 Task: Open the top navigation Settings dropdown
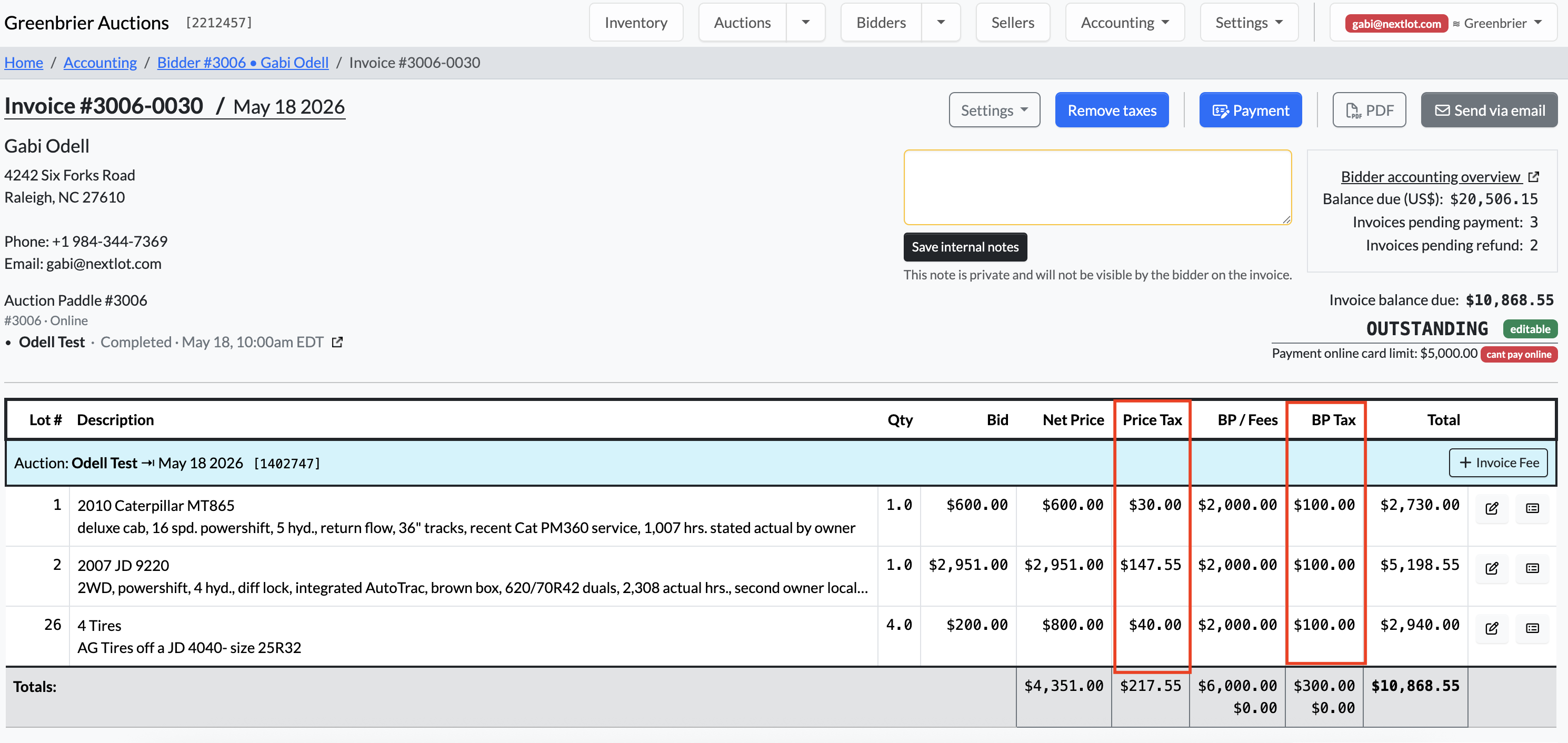coord(1249,23)
